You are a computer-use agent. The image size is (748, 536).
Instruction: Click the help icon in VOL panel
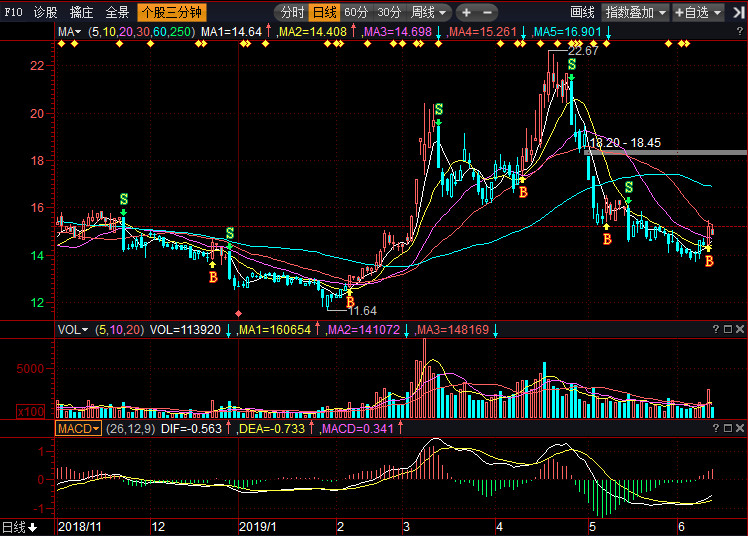click(x=715, y=329)
